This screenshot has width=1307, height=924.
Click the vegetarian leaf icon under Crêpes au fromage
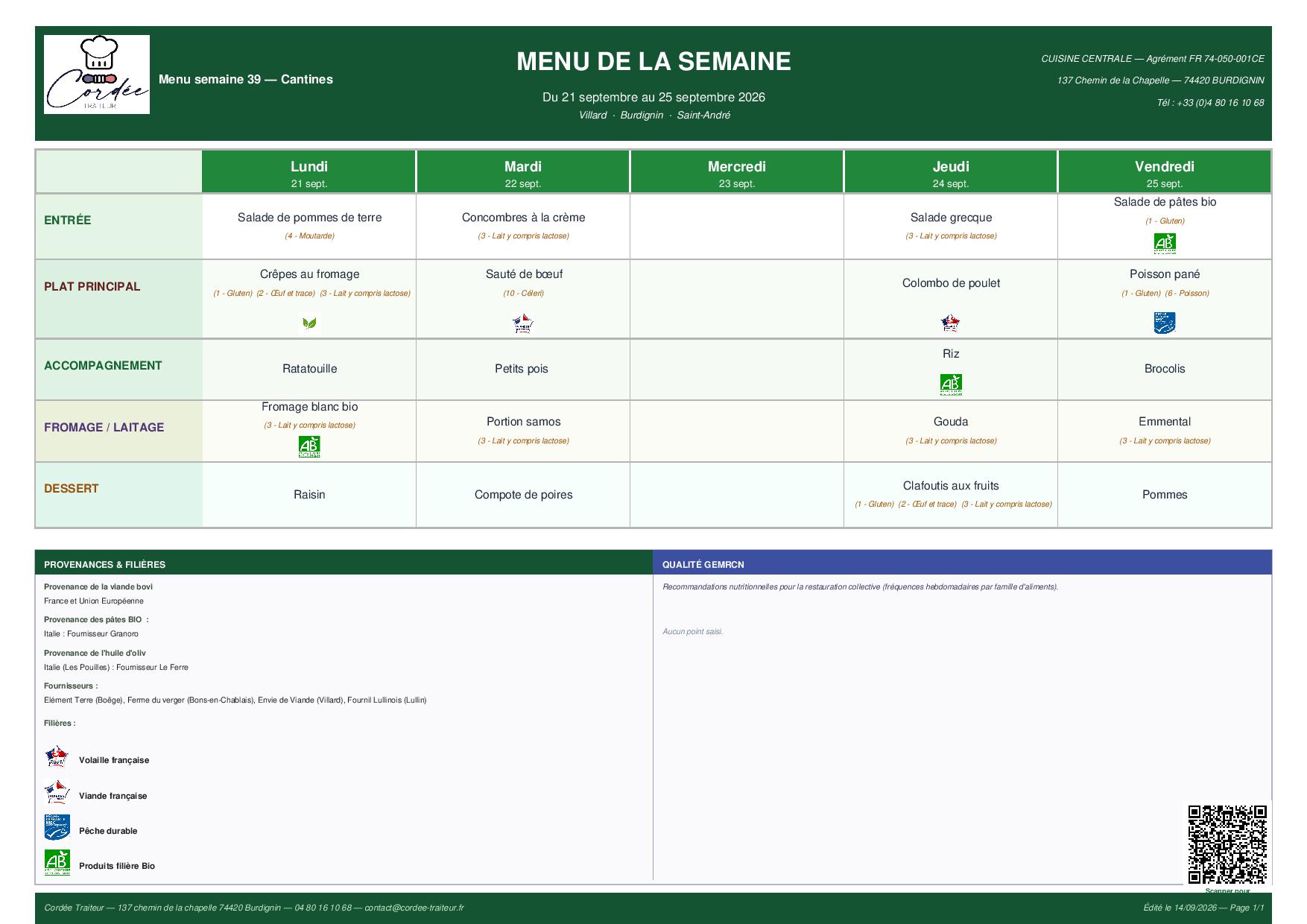click(x=309, y=323)
